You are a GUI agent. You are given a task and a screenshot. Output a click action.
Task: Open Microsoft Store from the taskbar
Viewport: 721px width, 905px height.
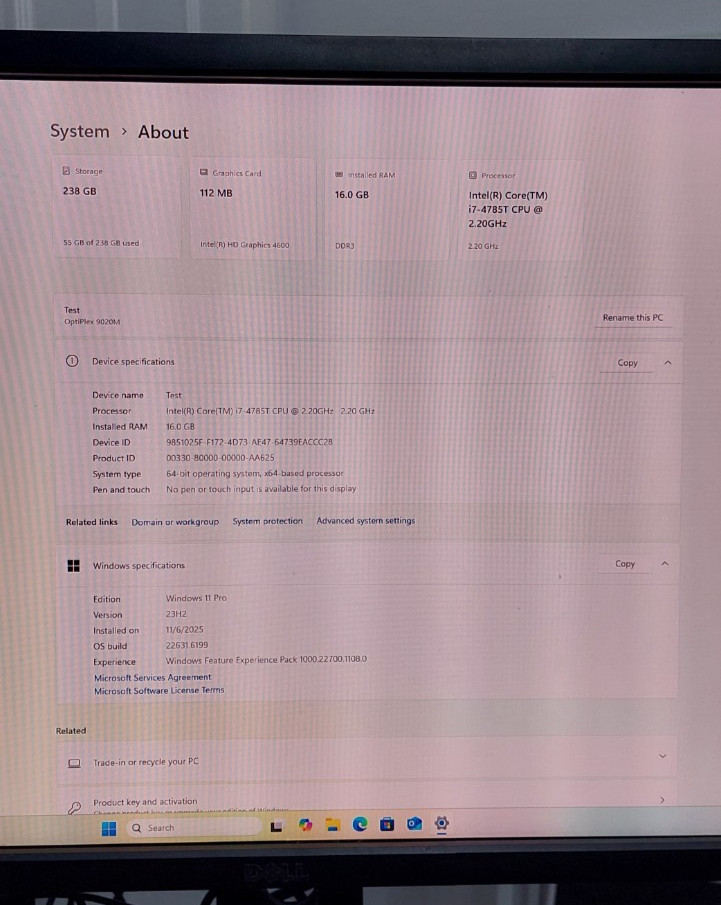[387, 824]
